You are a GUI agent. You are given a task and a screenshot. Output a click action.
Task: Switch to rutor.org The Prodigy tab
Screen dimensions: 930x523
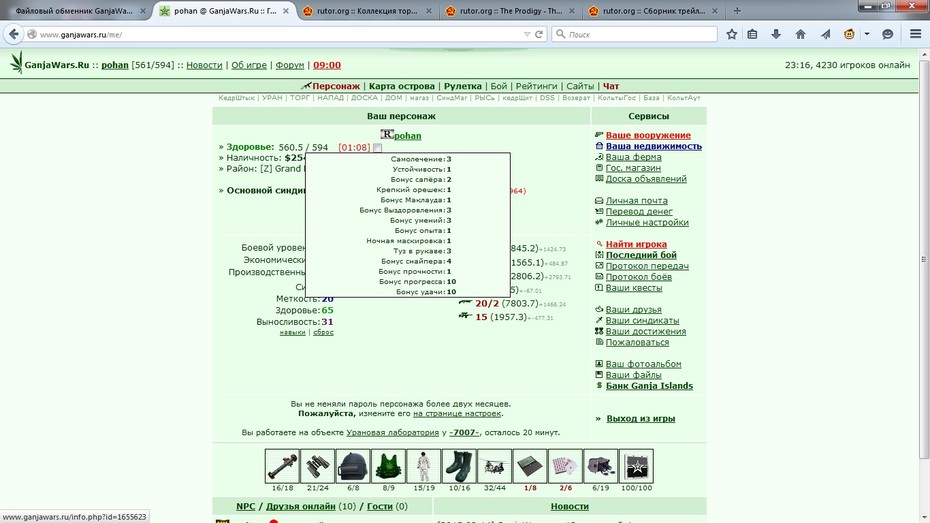pyautogui.click(x=510, y=11)
